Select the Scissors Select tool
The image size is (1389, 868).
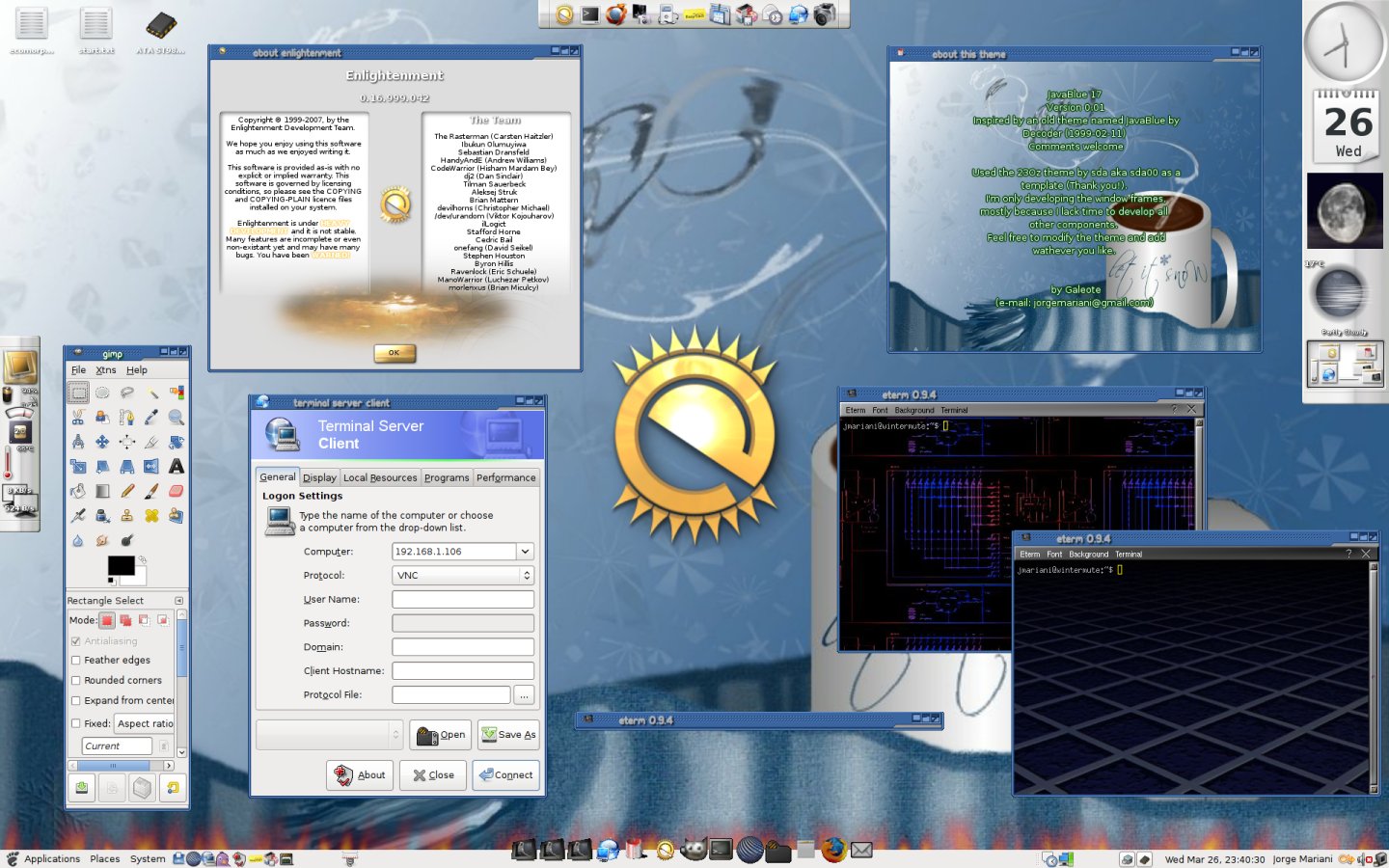point(78,418)
